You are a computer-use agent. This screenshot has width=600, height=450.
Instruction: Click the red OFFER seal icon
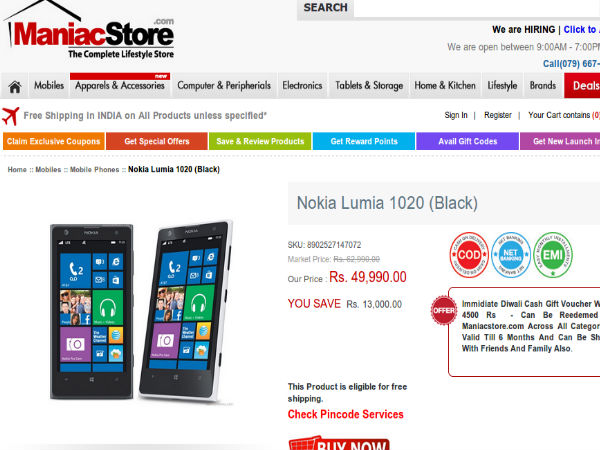coord(443,310)
